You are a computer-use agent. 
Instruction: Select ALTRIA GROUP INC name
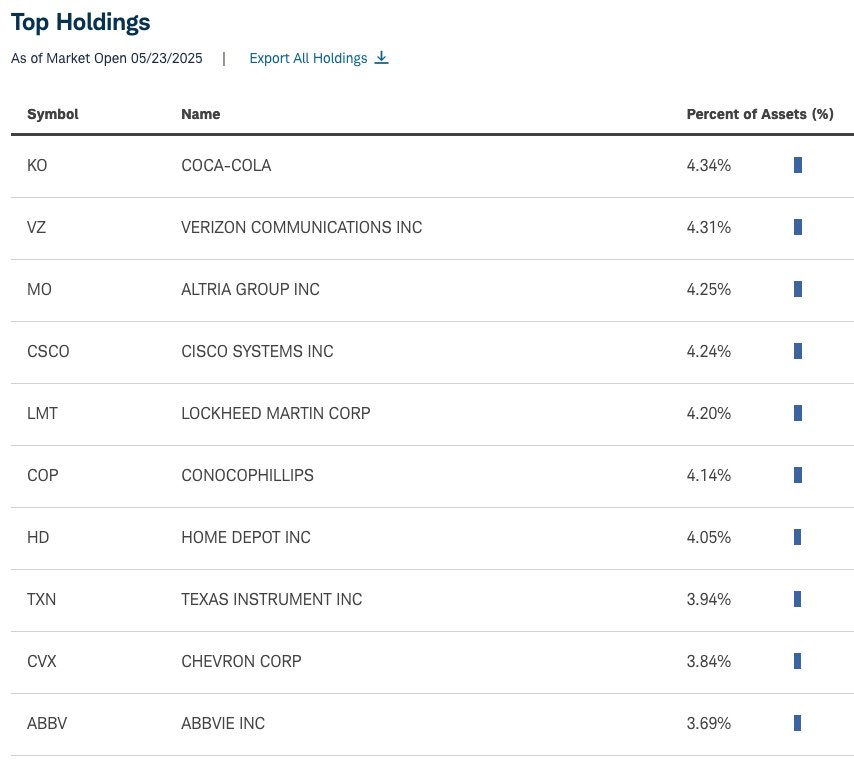(251, 289)
